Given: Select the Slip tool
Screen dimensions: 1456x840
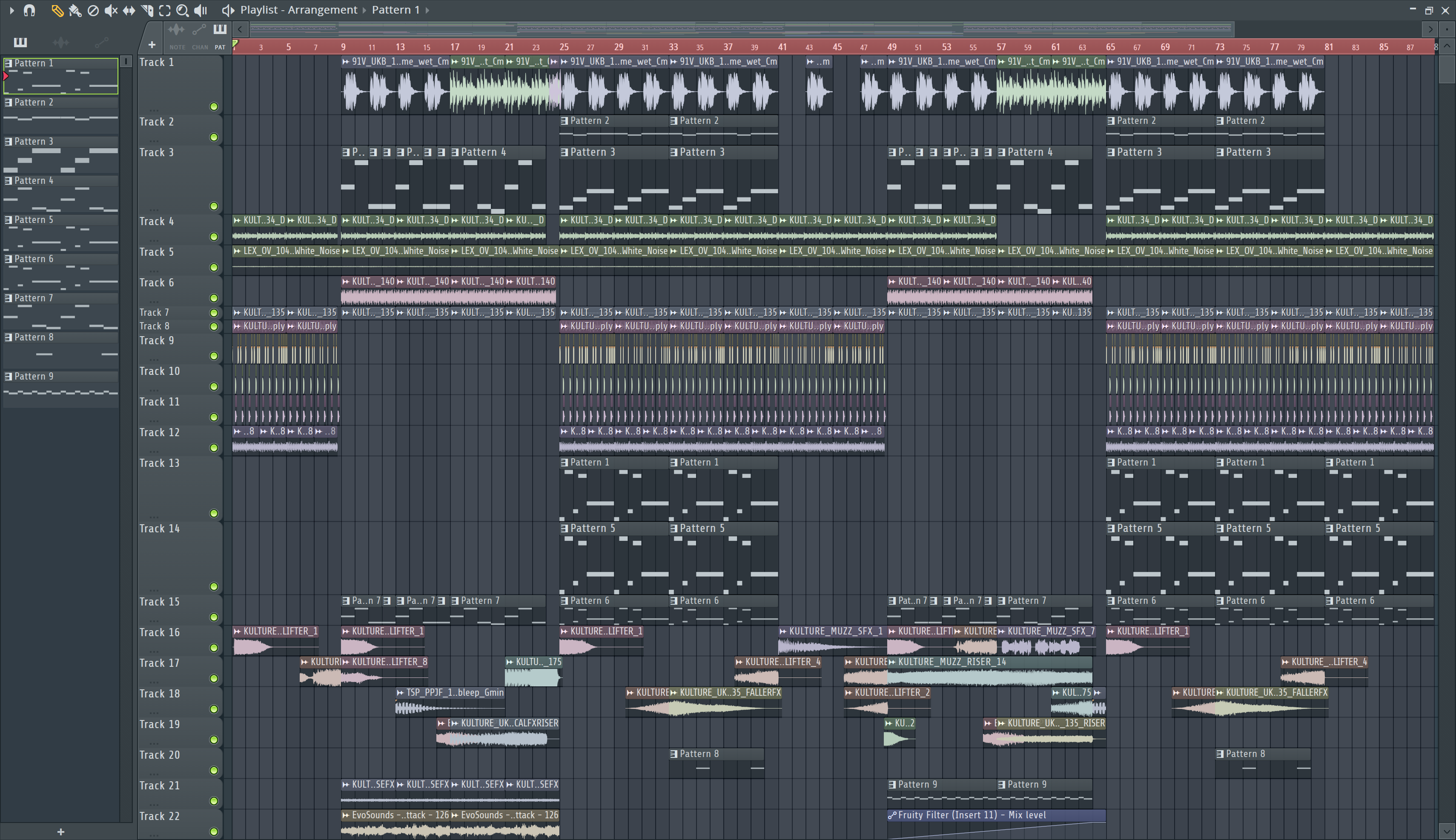Looking at the screenshot, I should (x=129, y=10).
